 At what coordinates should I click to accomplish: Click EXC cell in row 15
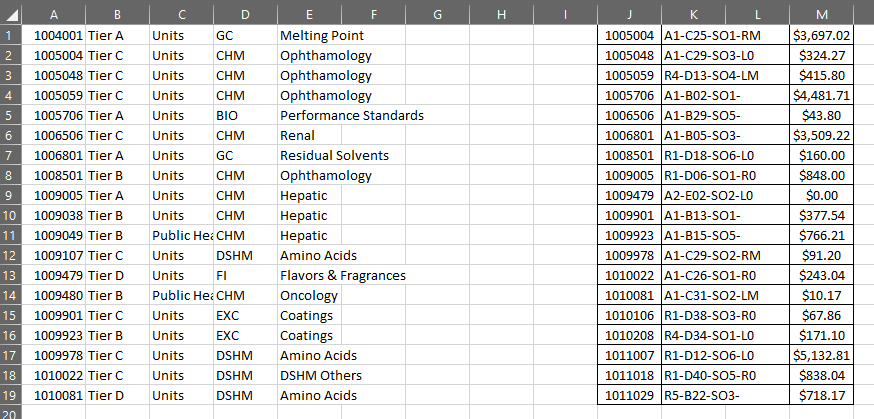245,315
